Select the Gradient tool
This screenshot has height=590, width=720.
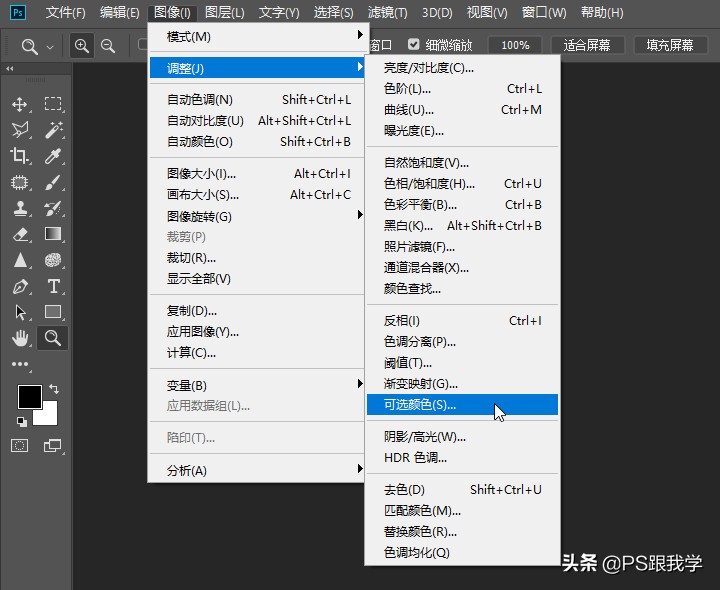coord(53,234)
